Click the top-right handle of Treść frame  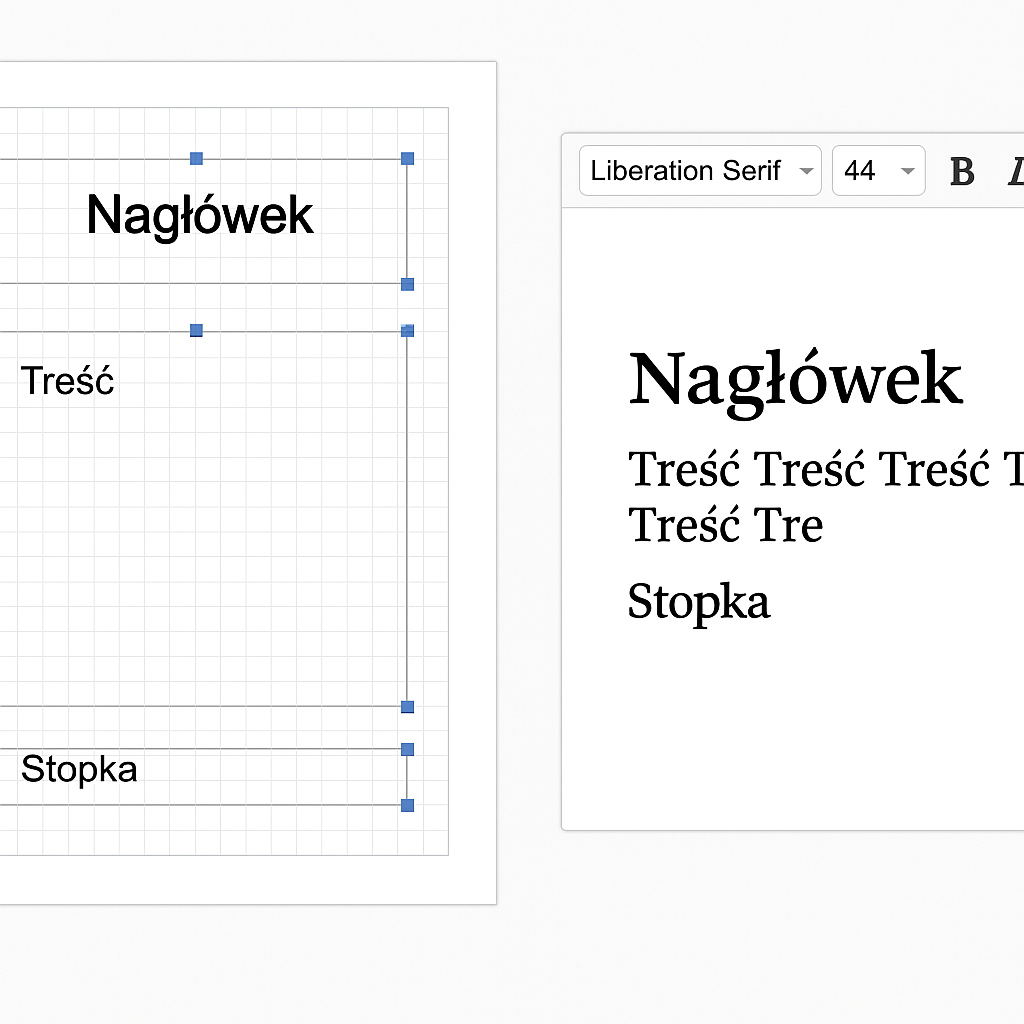pyautogui.click(x=407, y=330)
